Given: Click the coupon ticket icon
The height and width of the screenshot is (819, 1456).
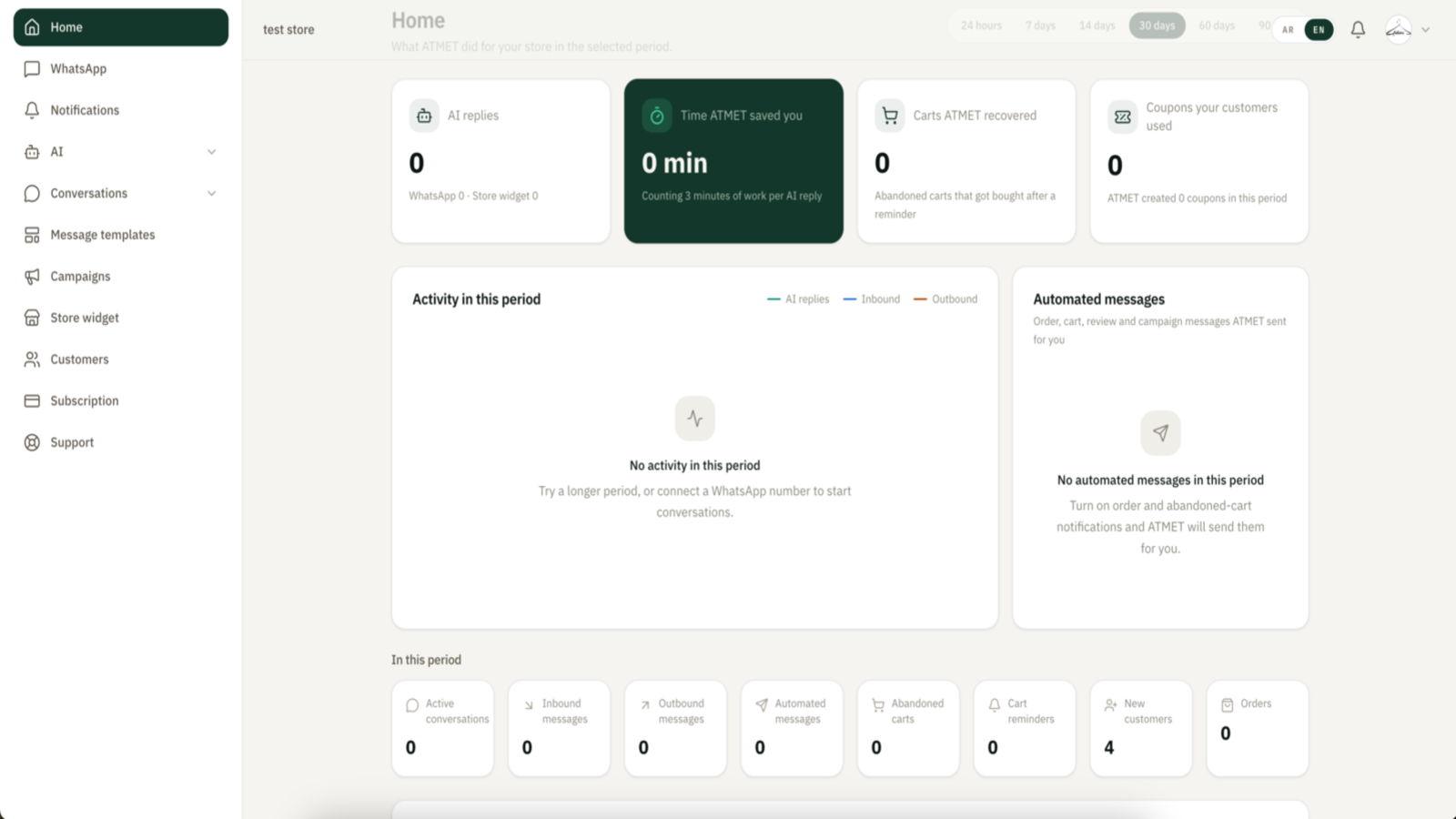Looking at the screenshot, I should 1123,116.
